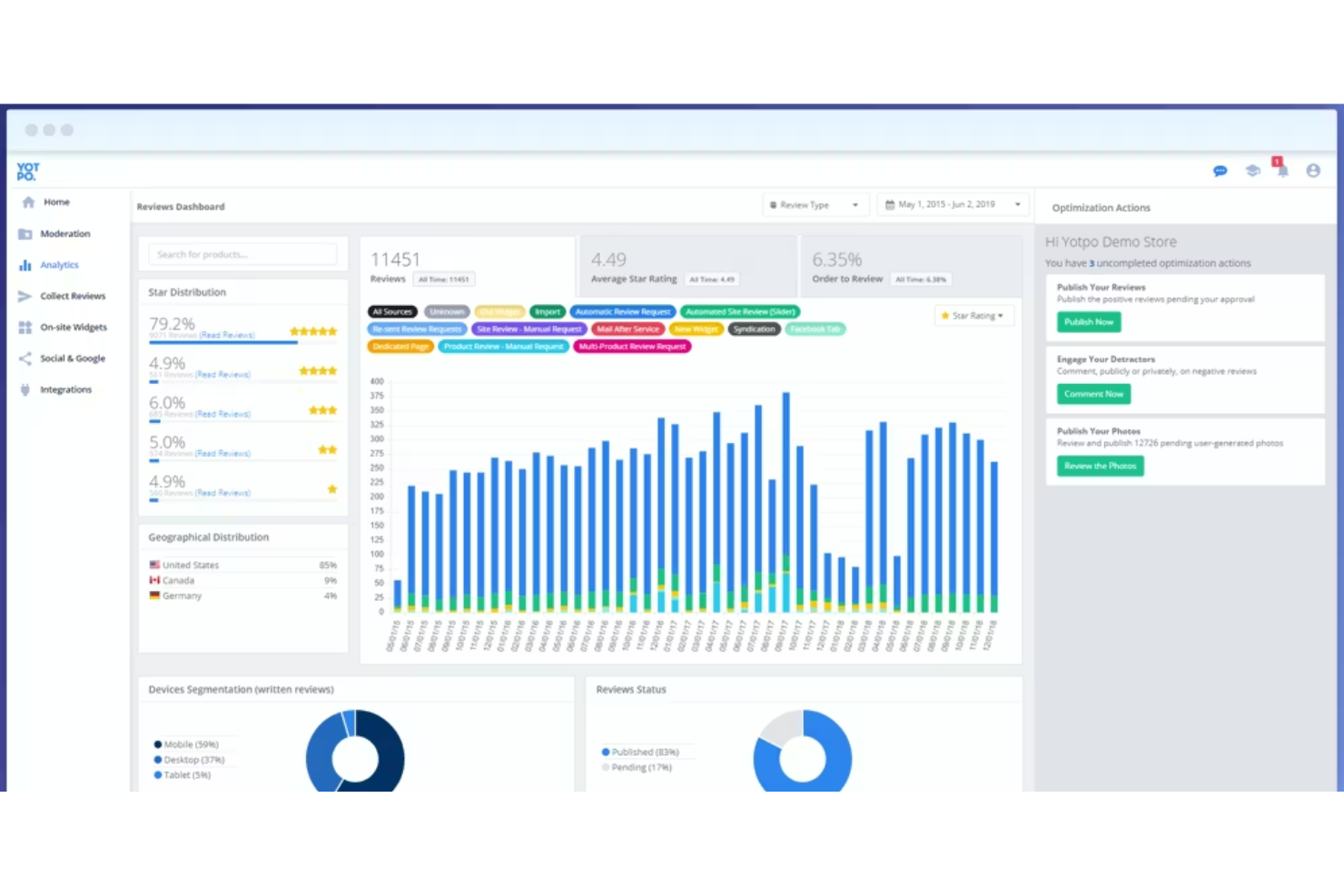Disable the Mail After Service filter
1344x896 pixels.
(x=628, y=329)
